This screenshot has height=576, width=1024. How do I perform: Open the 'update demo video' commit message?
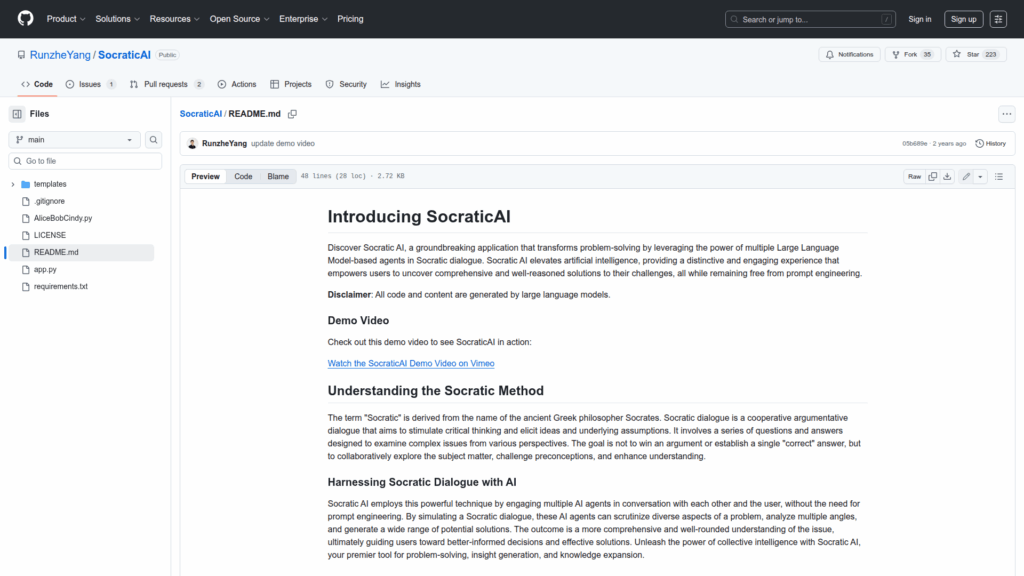(x=283, y=144)
